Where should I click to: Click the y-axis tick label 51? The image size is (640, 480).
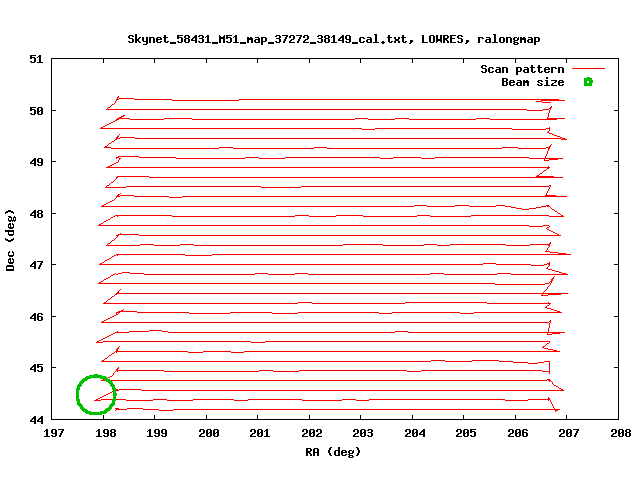(x=36, y=59)
